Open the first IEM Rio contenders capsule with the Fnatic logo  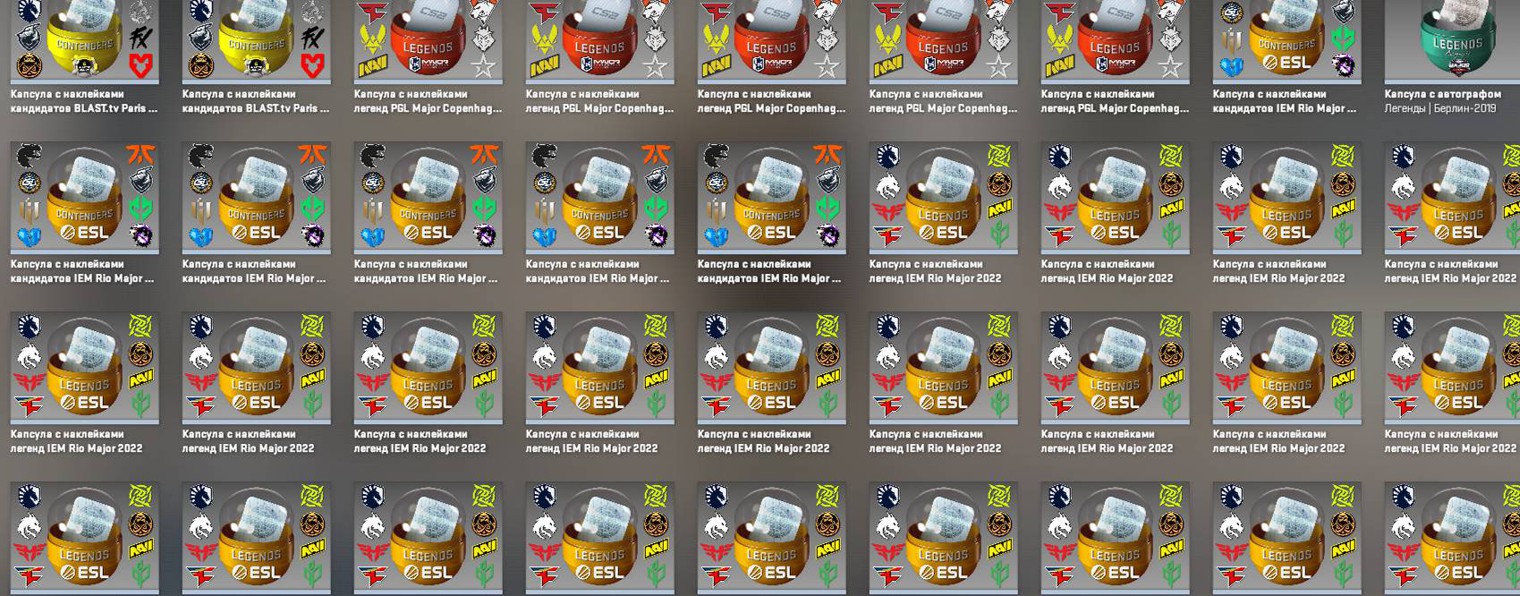coord(84,197)
